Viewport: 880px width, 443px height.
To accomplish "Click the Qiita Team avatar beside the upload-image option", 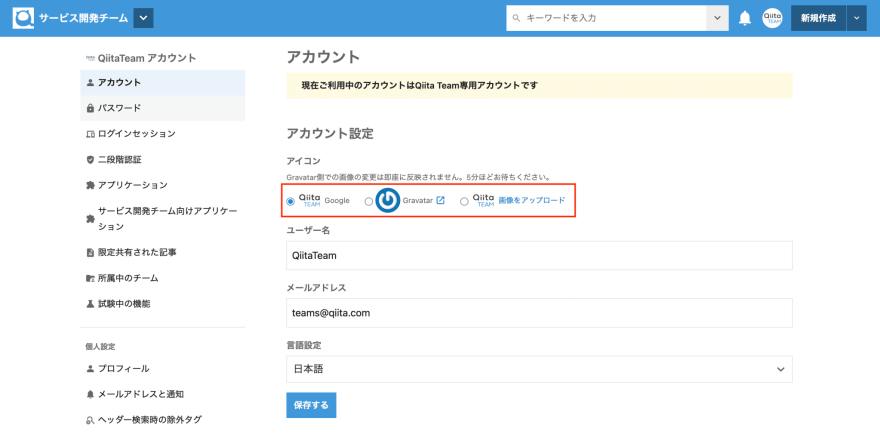I will coord(484,200).
